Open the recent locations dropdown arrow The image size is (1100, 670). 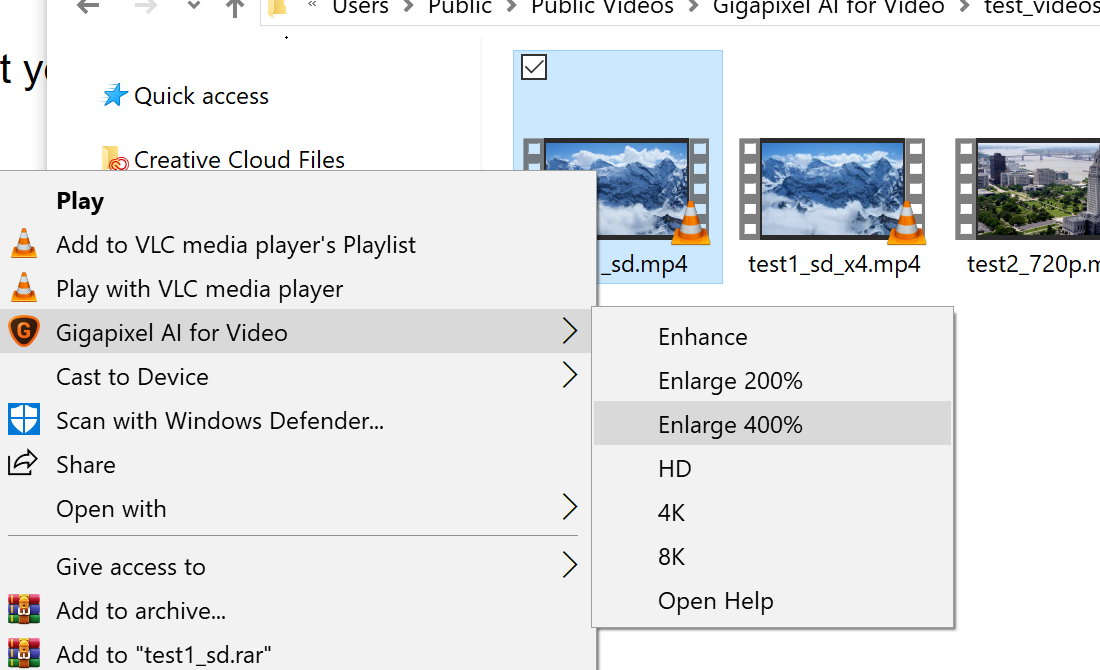click(x=194, y=6)
